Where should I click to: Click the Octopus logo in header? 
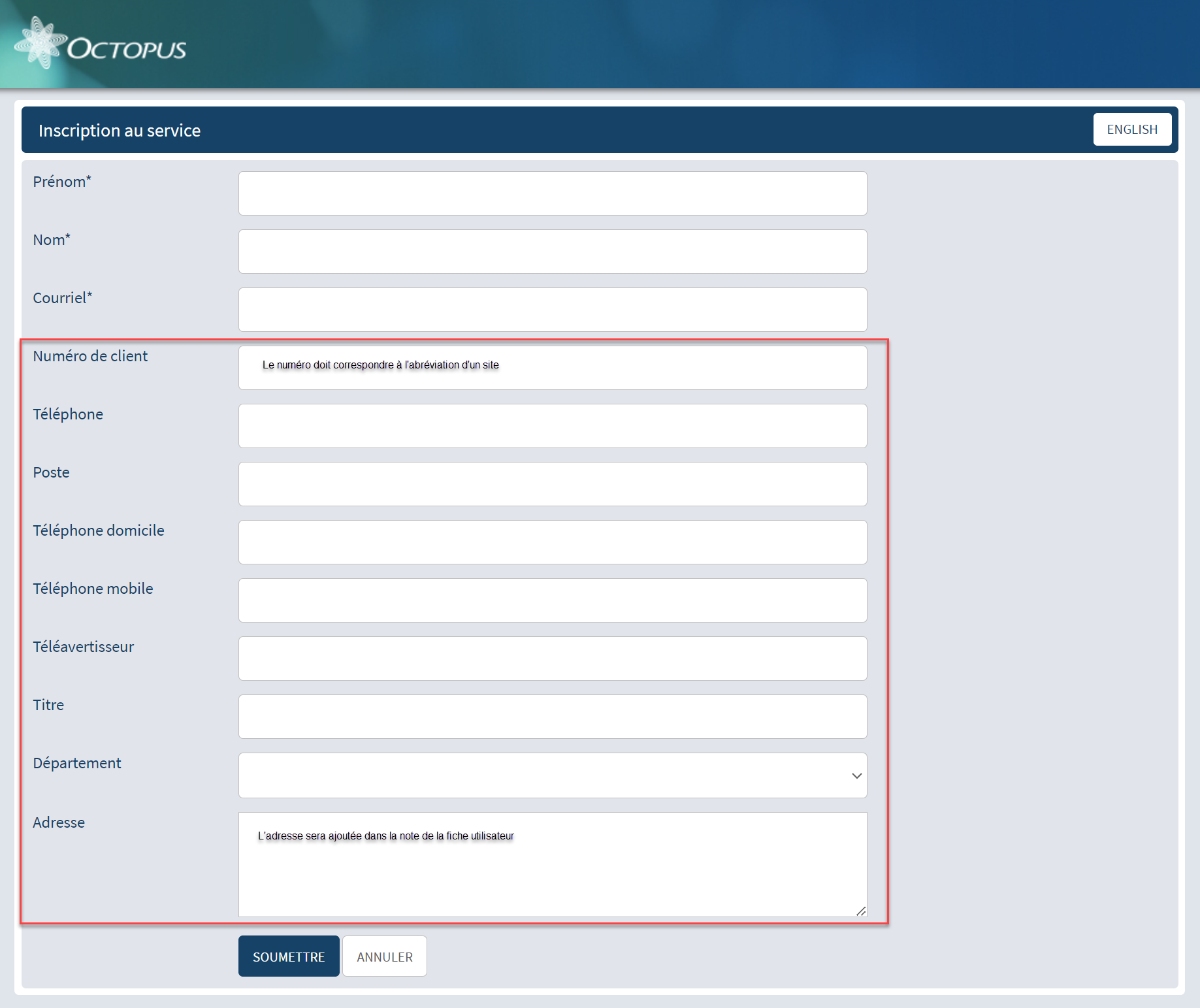[x=101, y=45]
